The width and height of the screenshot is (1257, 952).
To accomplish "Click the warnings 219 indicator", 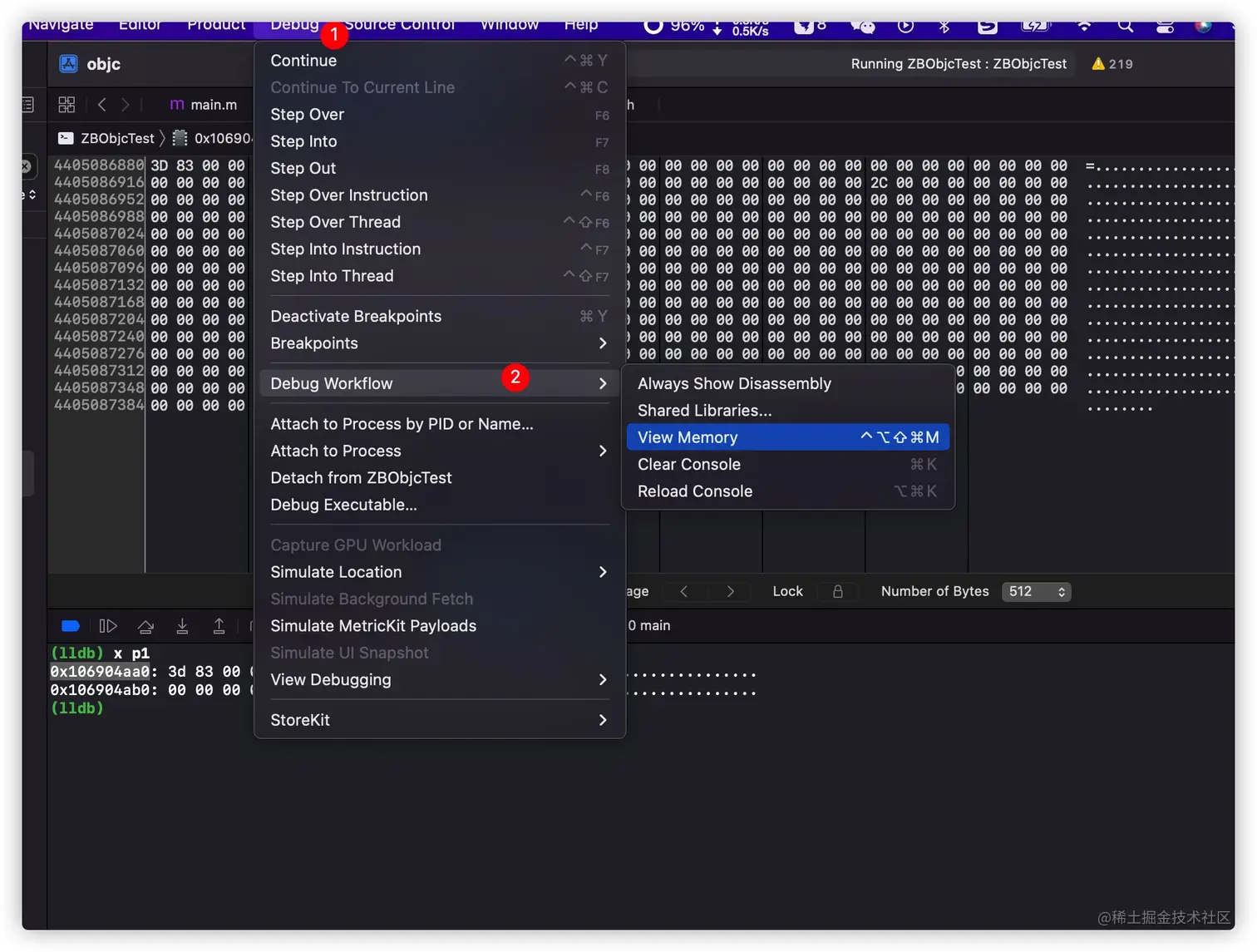I will pyautogui.click(x=1112, y=64).
